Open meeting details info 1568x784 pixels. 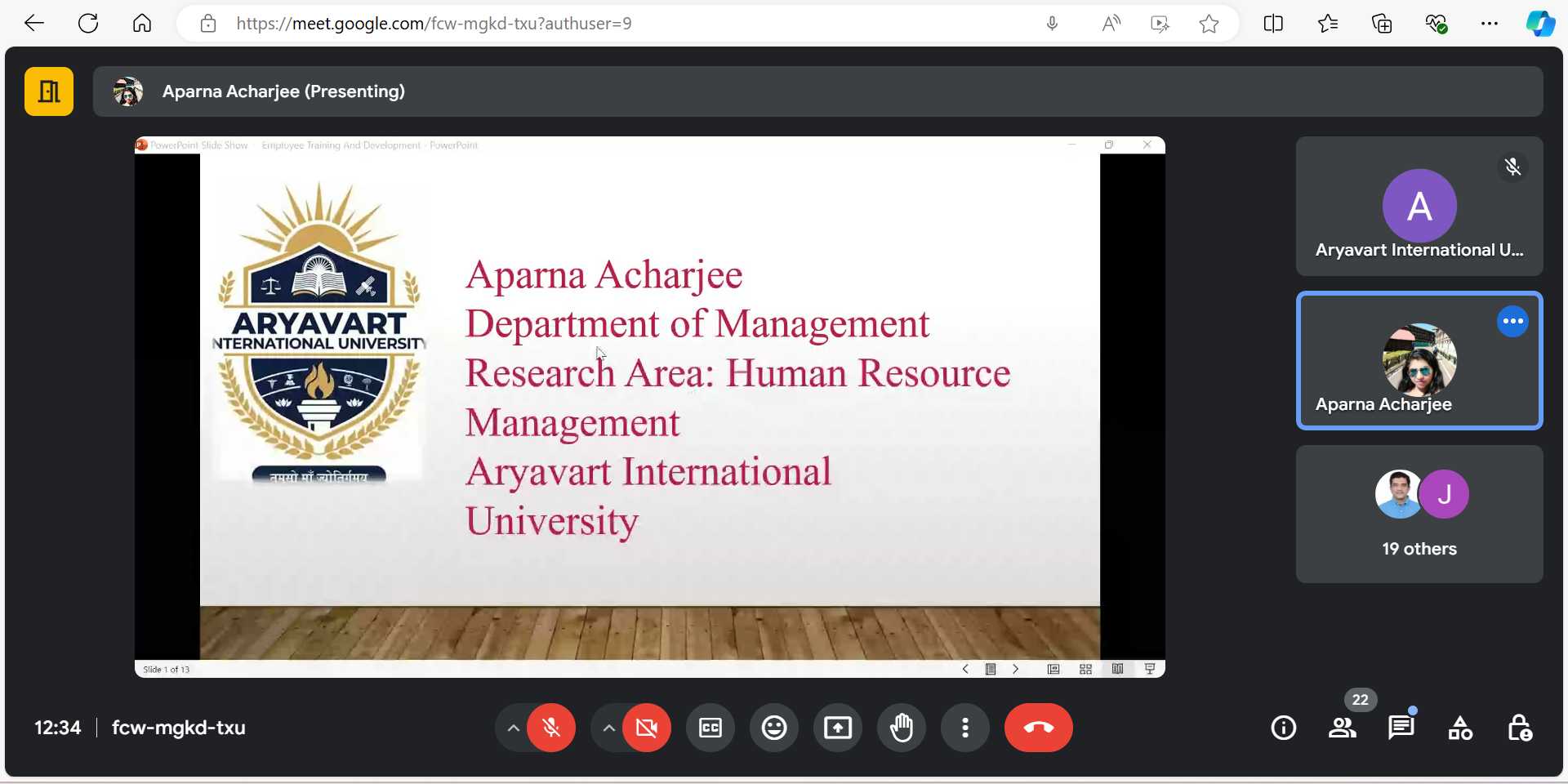1284,728
